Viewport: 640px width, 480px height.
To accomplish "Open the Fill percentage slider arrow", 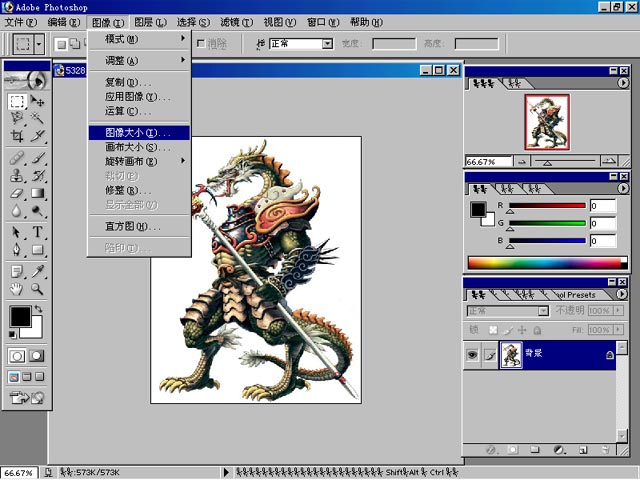I will click(x=618, y=329).
